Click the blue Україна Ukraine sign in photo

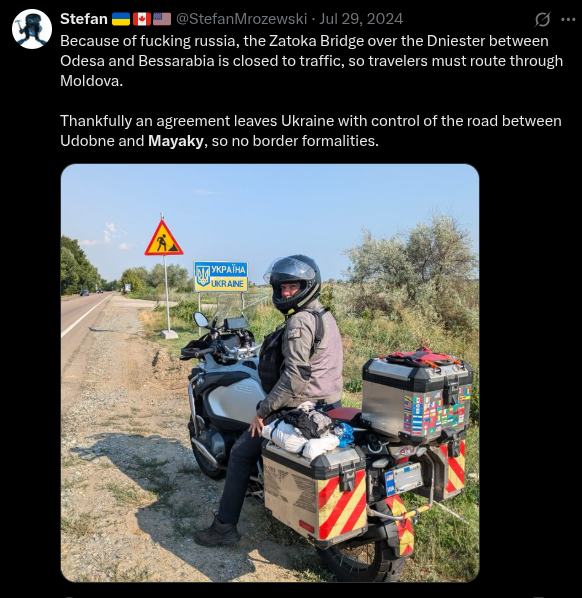click(x=221, y=276)
